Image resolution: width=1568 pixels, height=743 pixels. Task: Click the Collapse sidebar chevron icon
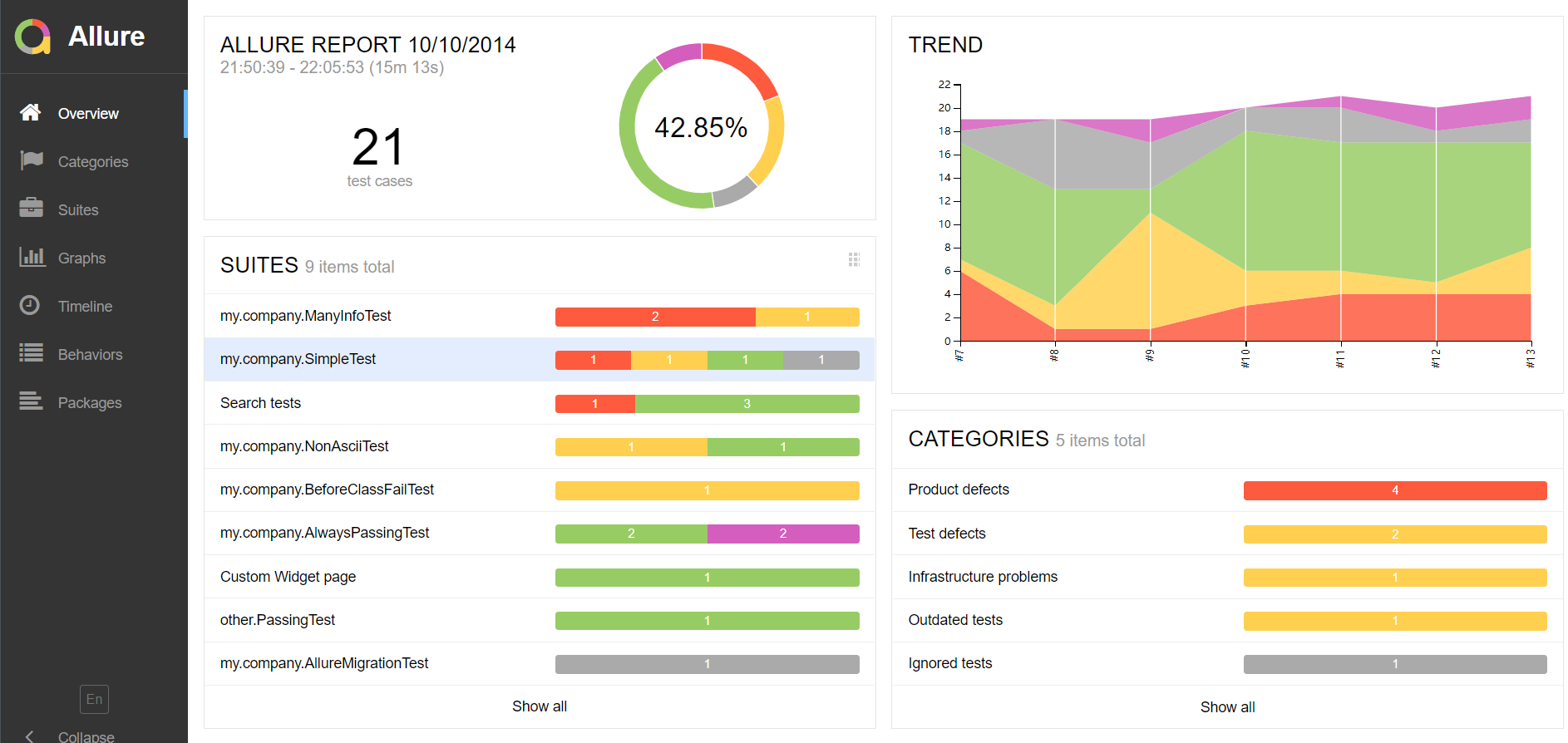(x=30, y=736)
